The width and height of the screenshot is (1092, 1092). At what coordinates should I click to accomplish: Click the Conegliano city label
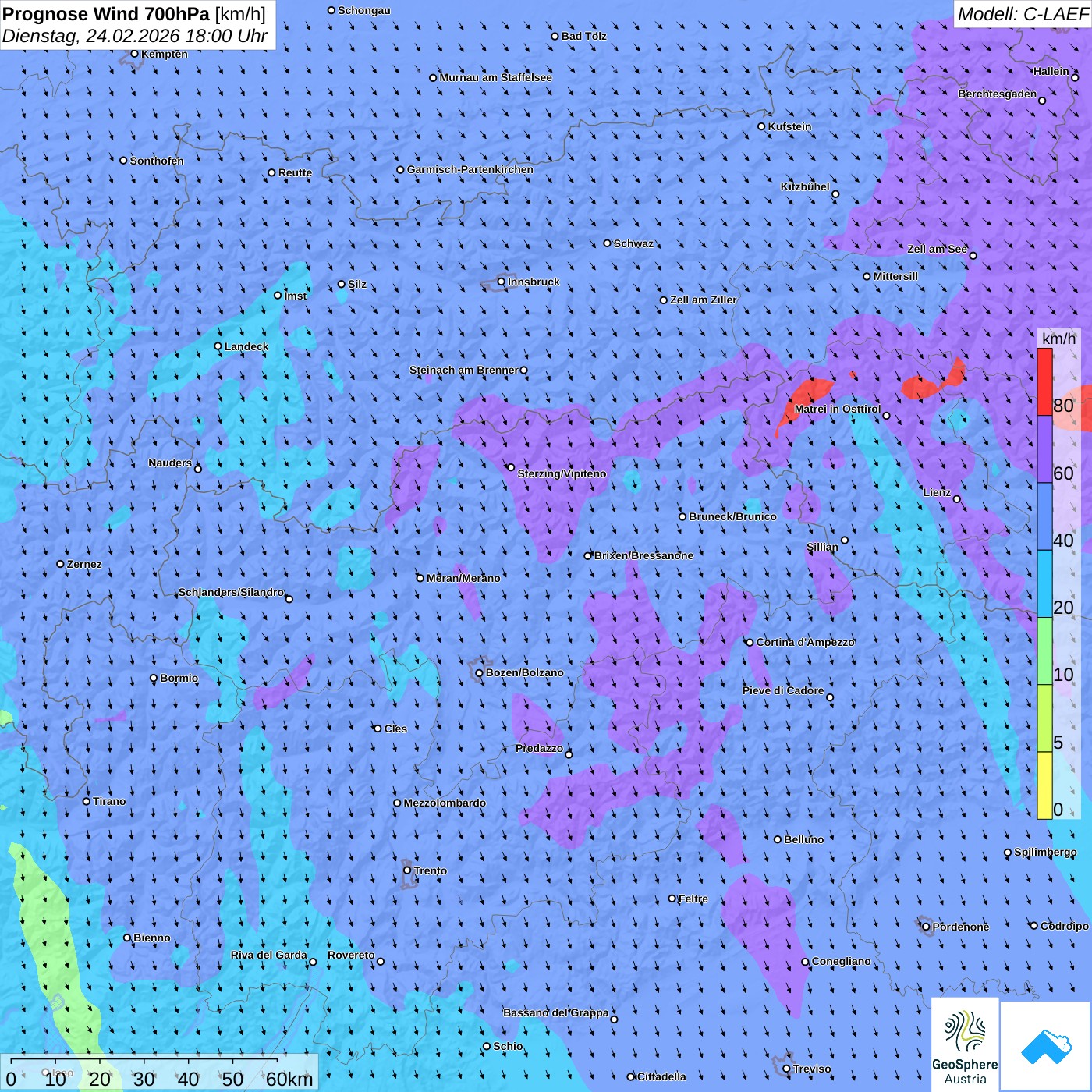point(841,961)
